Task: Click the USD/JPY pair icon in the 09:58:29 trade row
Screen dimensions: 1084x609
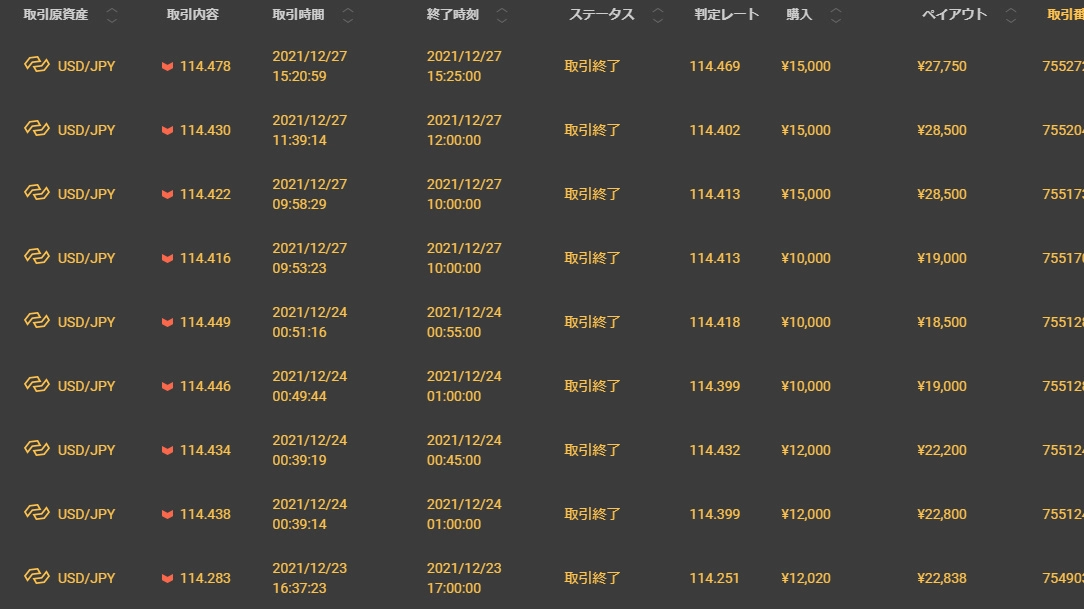Action: click(x=37, y=193)
